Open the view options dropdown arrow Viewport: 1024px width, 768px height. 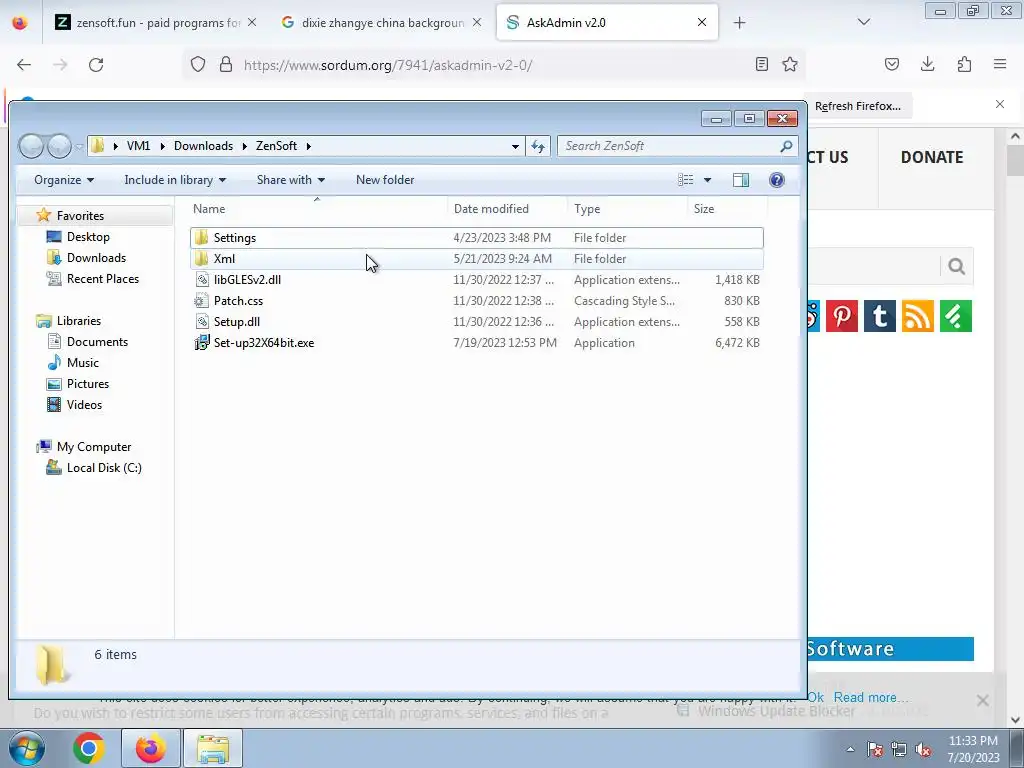(x=707, y=180)
